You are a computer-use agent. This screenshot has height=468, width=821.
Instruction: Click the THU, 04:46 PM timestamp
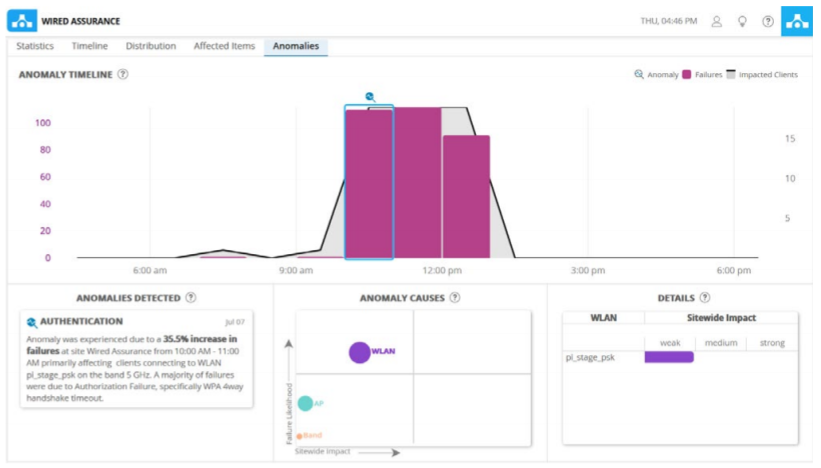[669, 21]
